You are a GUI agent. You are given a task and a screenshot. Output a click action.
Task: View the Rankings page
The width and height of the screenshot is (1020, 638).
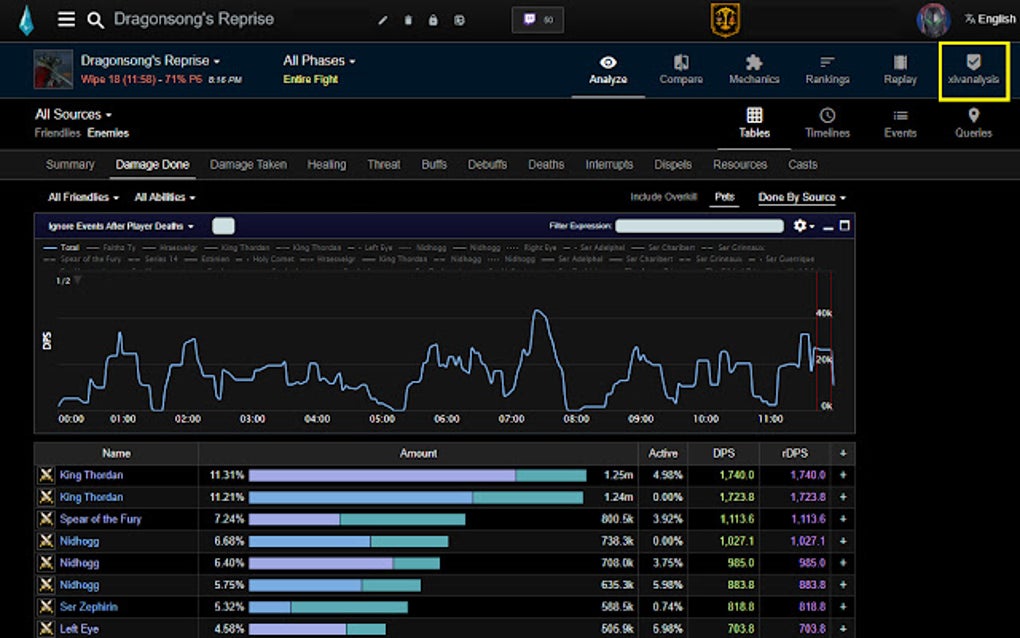pos(827,70)
